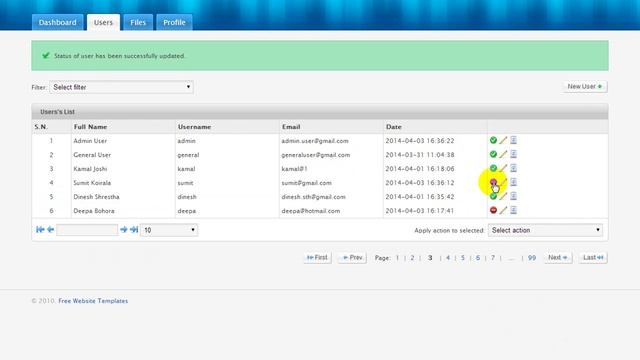Click the New User button
The image size is (640, 360).
tap(584, 87)
